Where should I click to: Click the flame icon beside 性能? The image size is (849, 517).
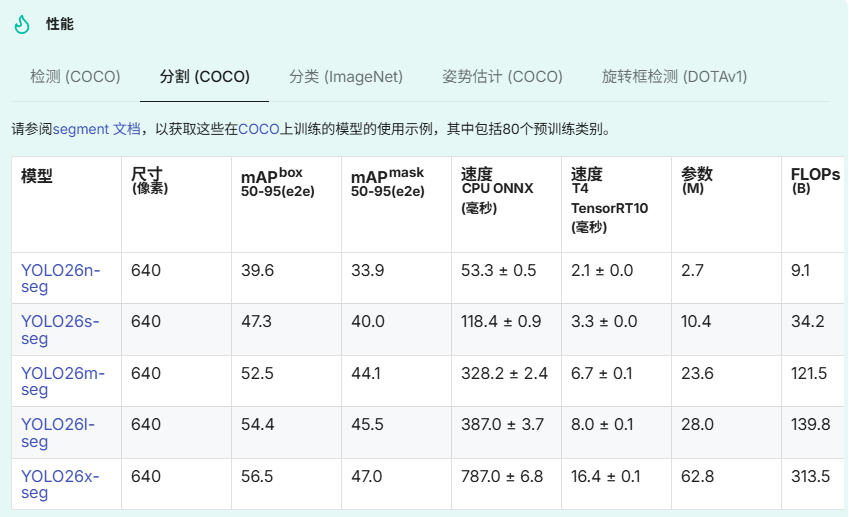click(22, 24)
